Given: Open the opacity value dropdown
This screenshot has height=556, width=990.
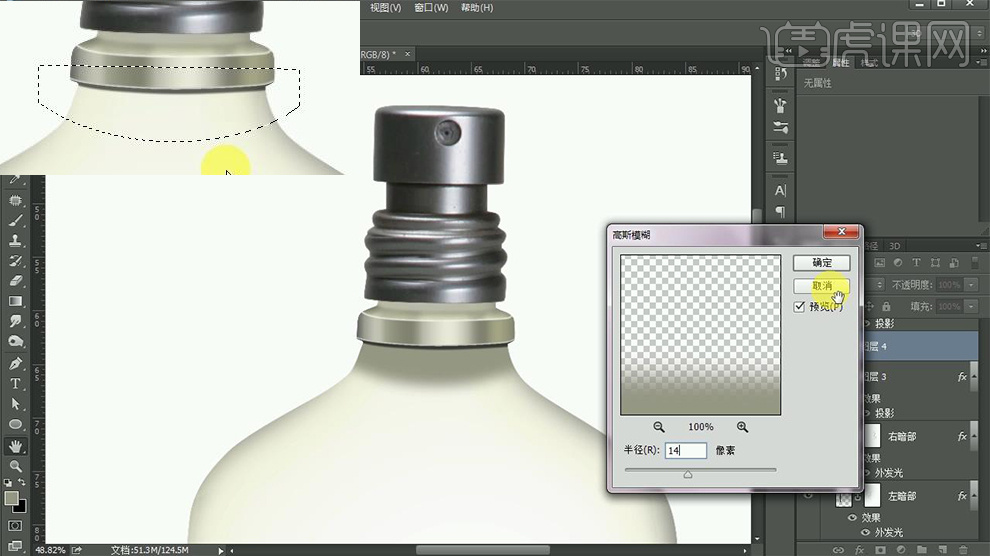Looking at the screenshot, I should tap(971, 285).
